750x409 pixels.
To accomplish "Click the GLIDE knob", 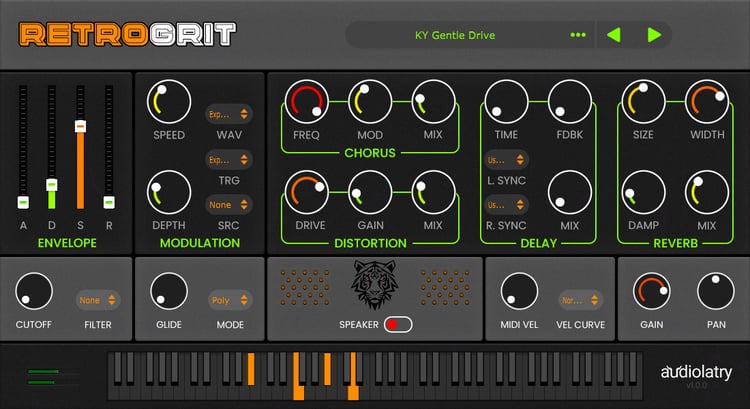I will 169,291.
